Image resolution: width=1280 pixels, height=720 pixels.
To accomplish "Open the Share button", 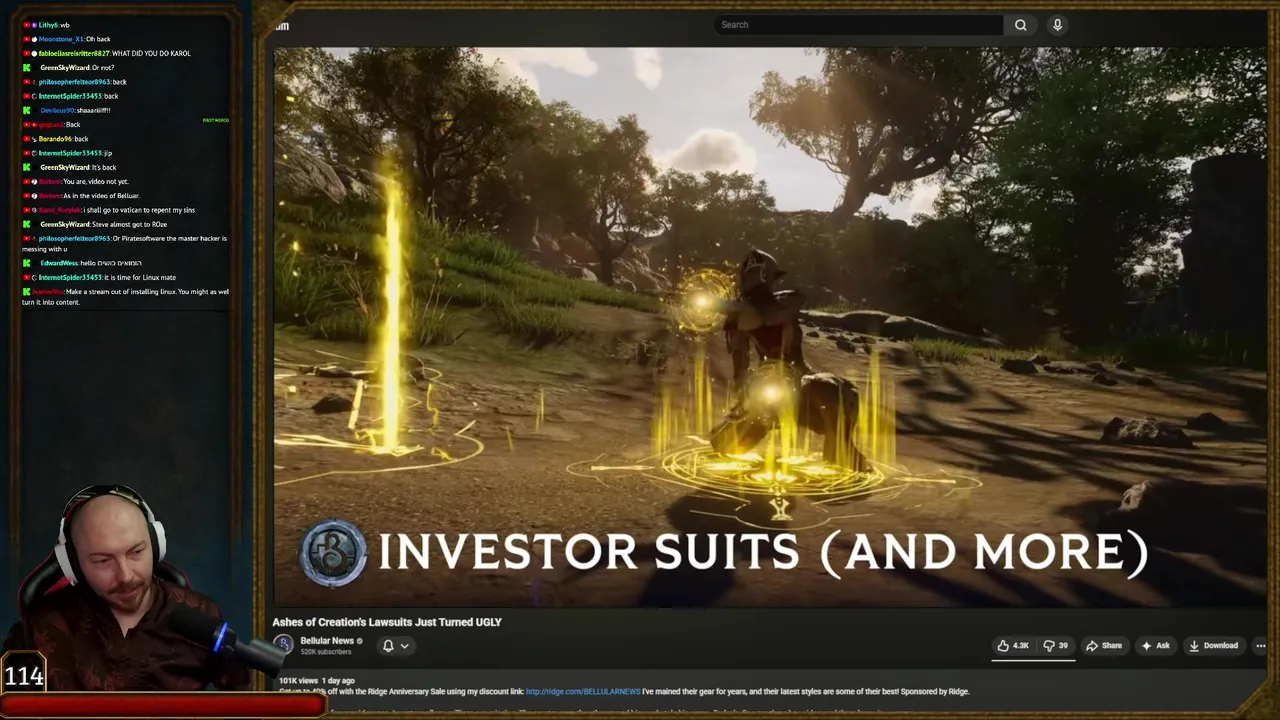I will (x=1104, y=646).
